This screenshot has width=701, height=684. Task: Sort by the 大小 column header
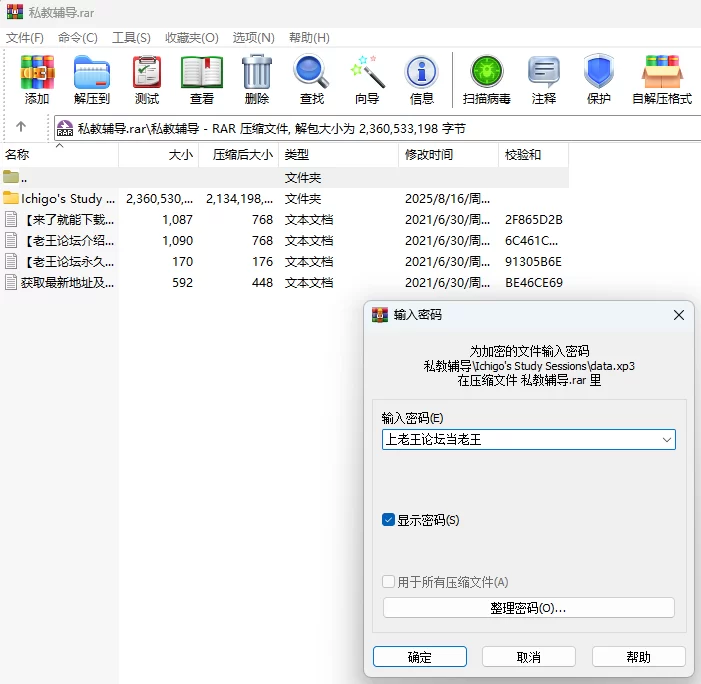(158, 155)
